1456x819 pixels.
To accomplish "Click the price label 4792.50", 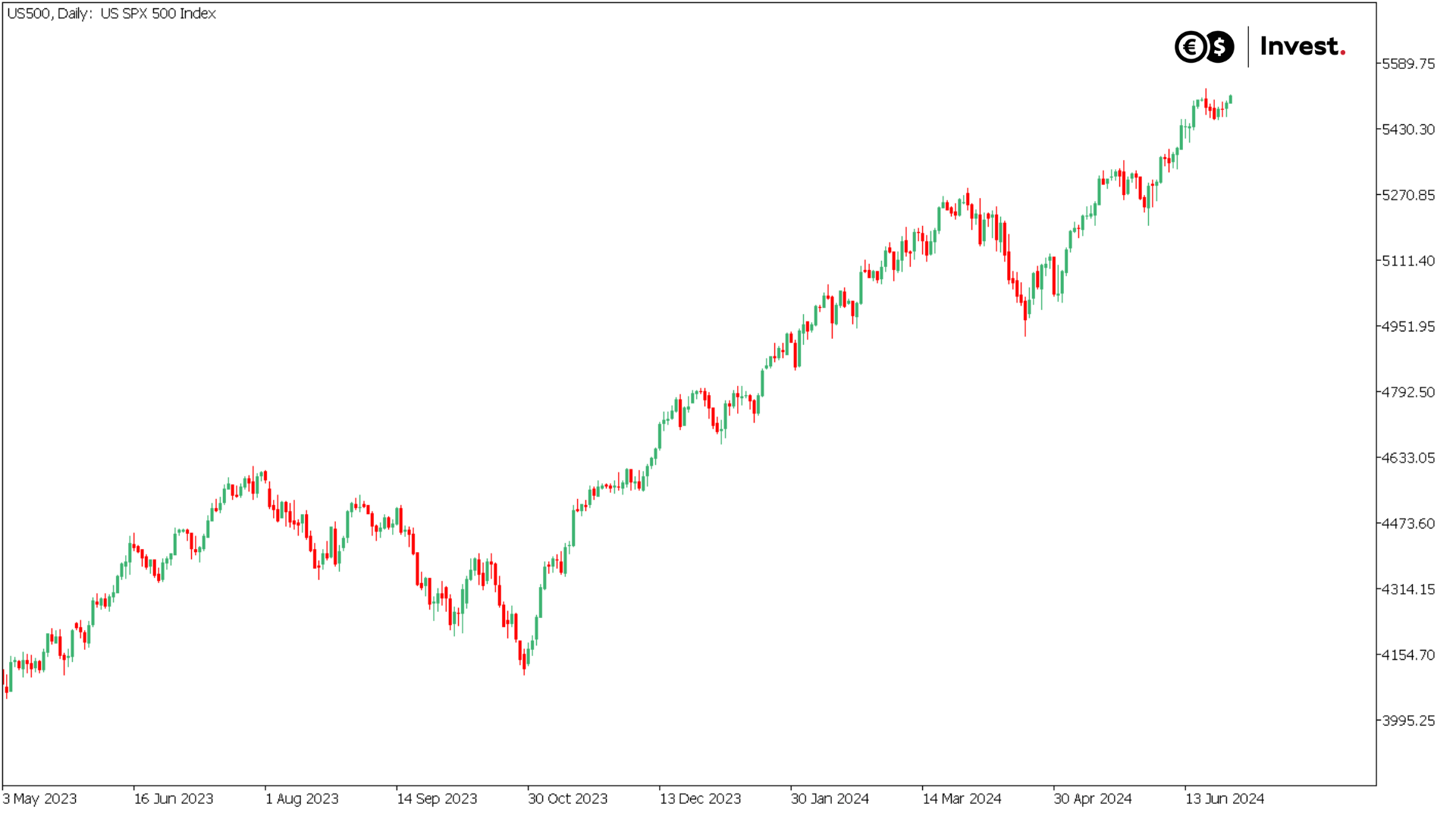I will (1408, 392).
